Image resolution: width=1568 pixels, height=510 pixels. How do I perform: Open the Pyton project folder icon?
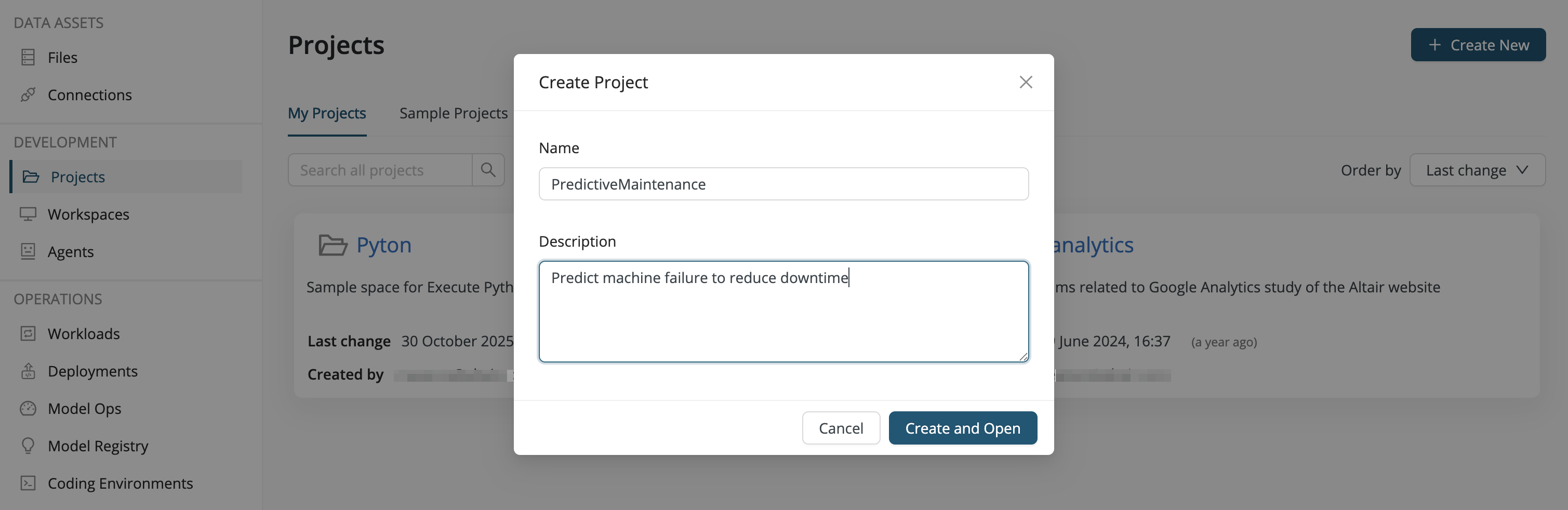point(332,245)
